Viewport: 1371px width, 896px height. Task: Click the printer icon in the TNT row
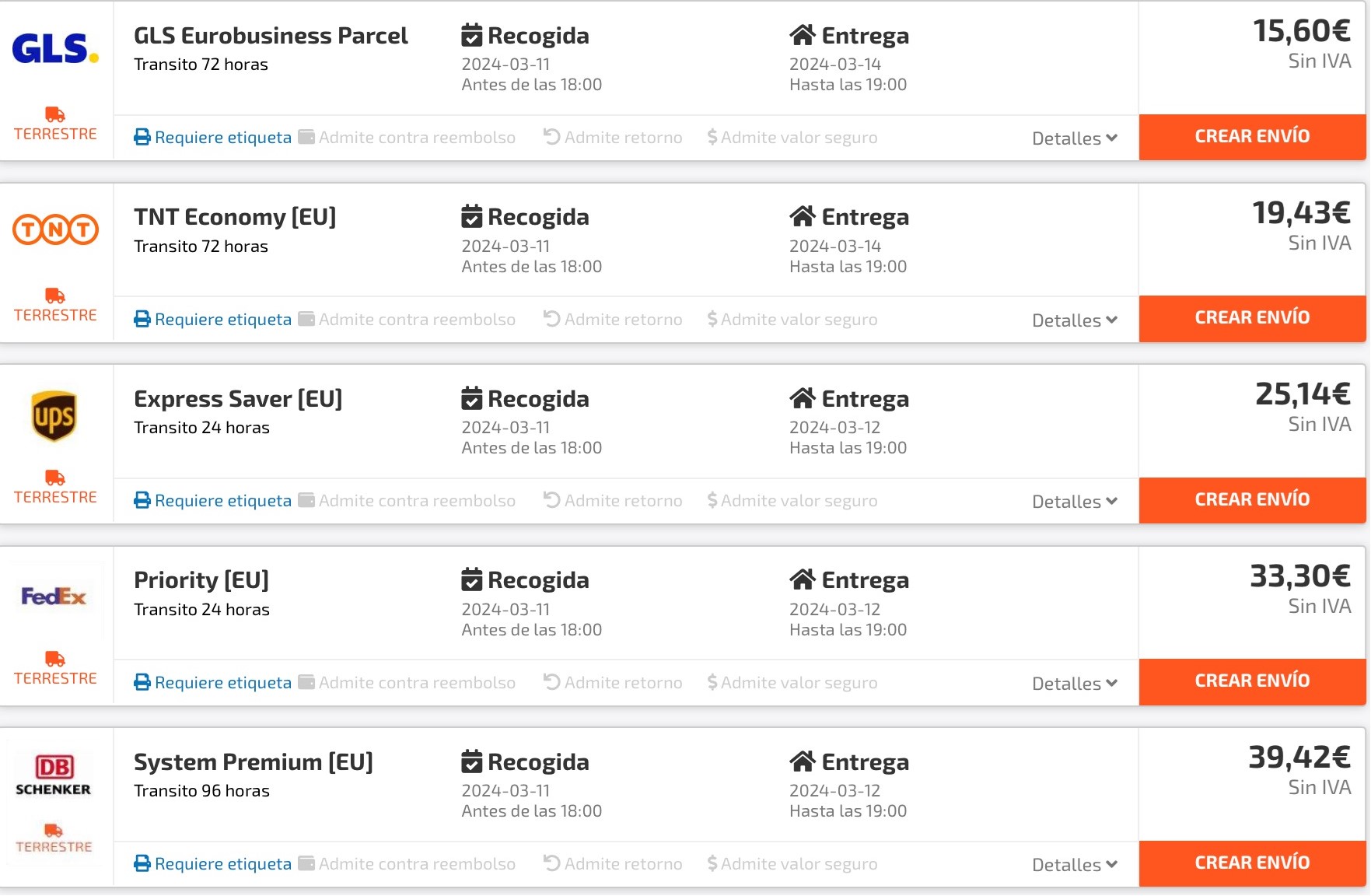142,319
